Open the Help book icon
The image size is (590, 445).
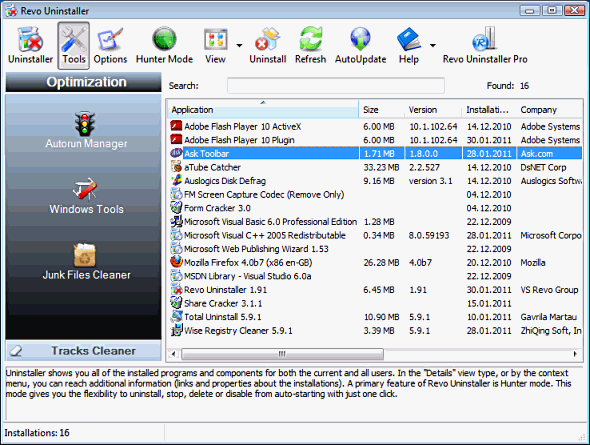(409, 39)
